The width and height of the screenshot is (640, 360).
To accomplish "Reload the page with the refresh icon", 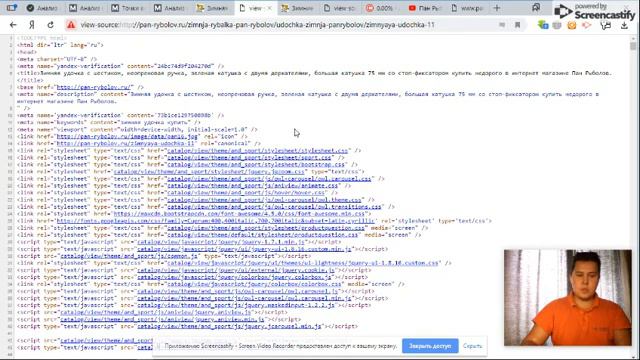I will coord(50,25).
